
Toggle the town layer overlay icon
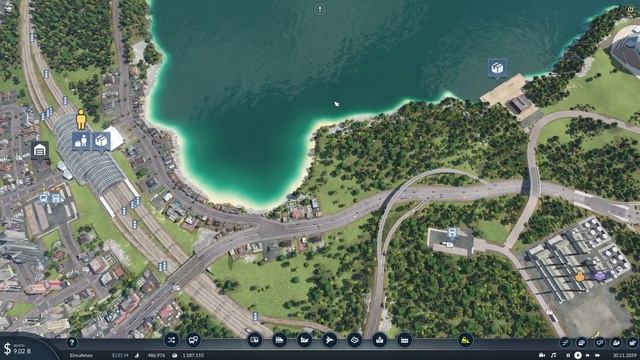616,342
